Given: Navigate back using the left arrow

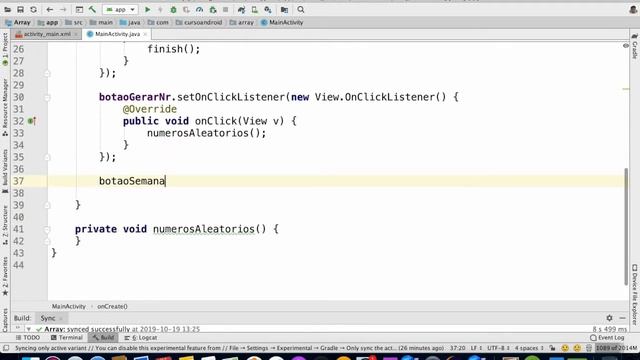Looking at the screenshot, I should coord(50,9).
